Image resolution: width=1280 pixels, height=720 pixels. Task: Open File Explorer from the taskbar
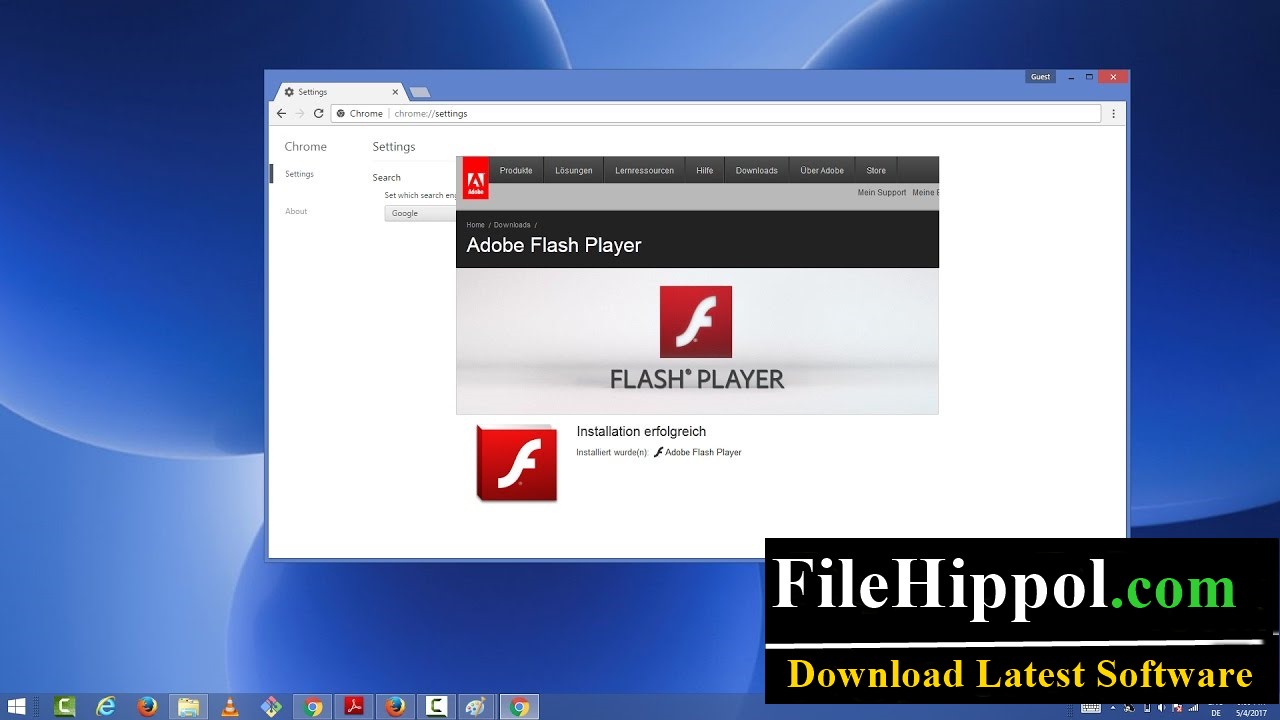click(188, 707)
